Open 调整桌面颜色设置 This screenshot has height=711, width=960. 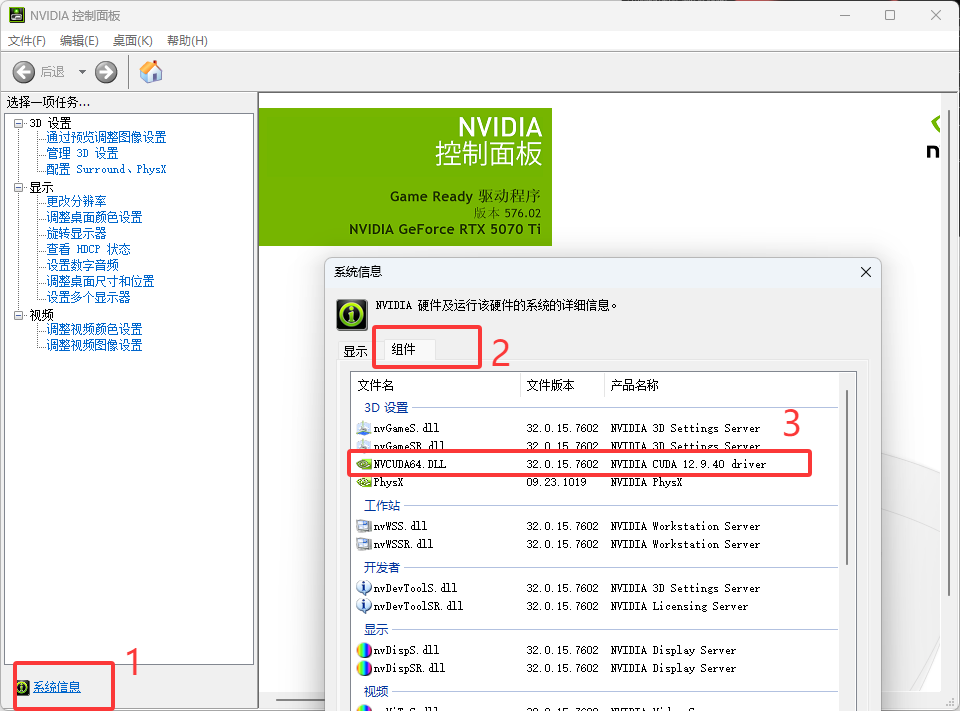(94, 217)
